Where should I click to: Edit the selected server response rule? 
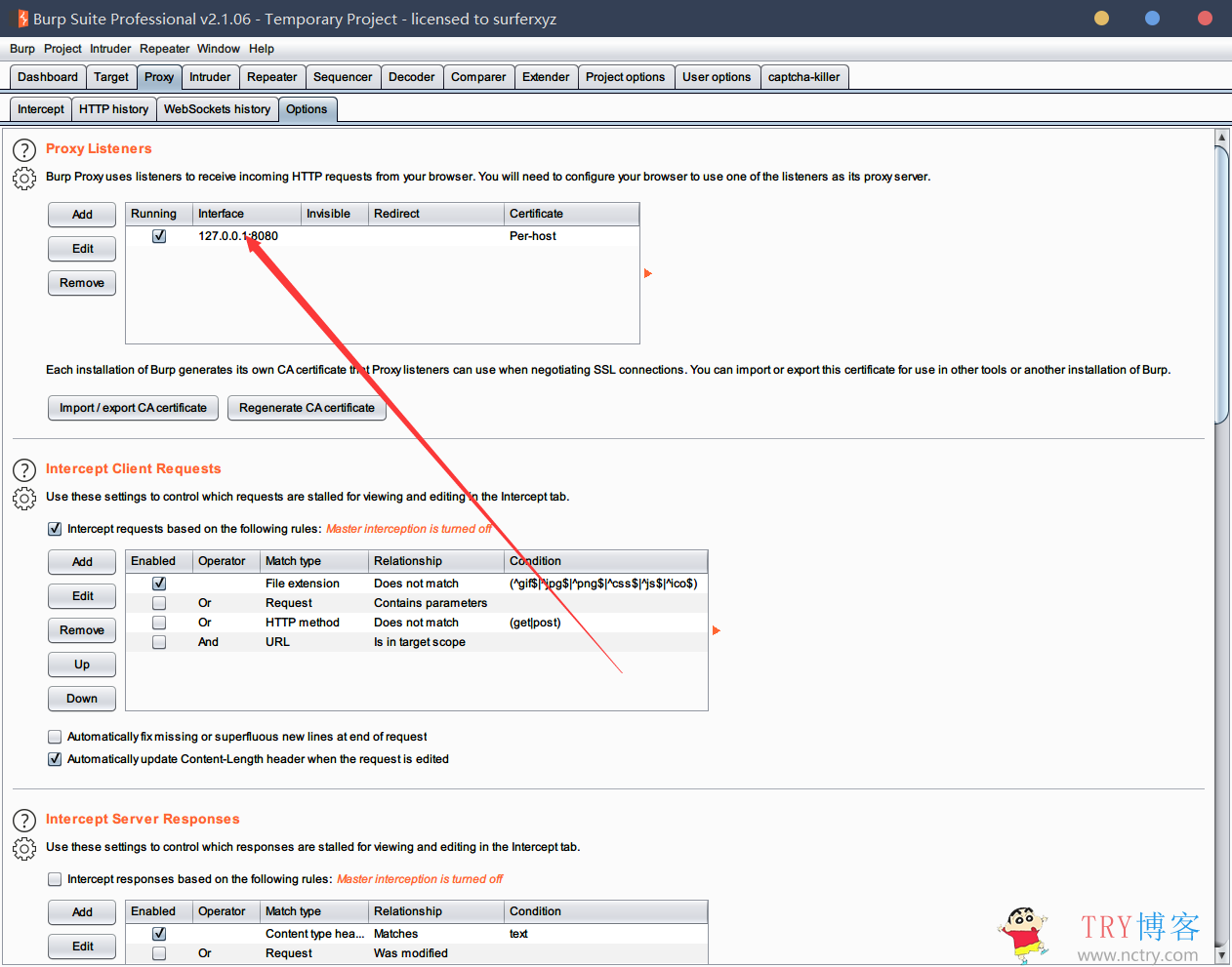[82, 947]
